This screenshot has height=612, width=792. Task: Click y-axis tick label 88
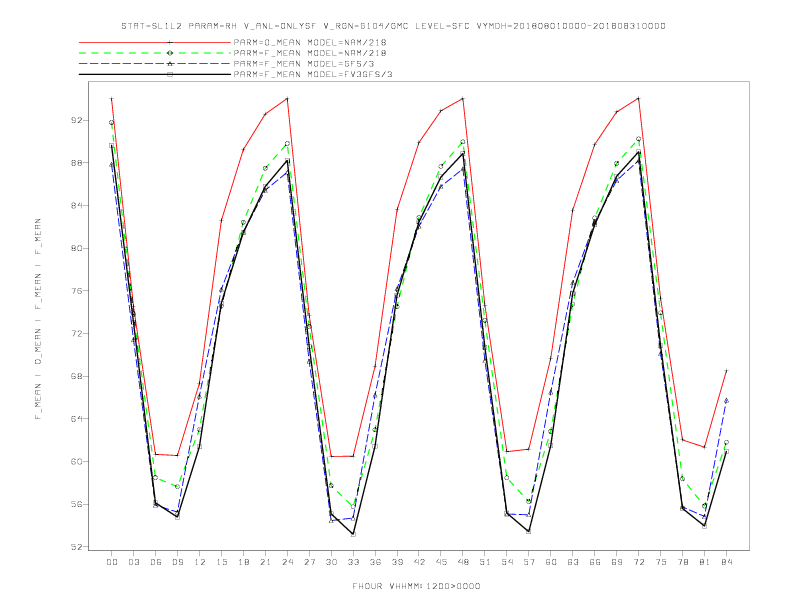77,163
